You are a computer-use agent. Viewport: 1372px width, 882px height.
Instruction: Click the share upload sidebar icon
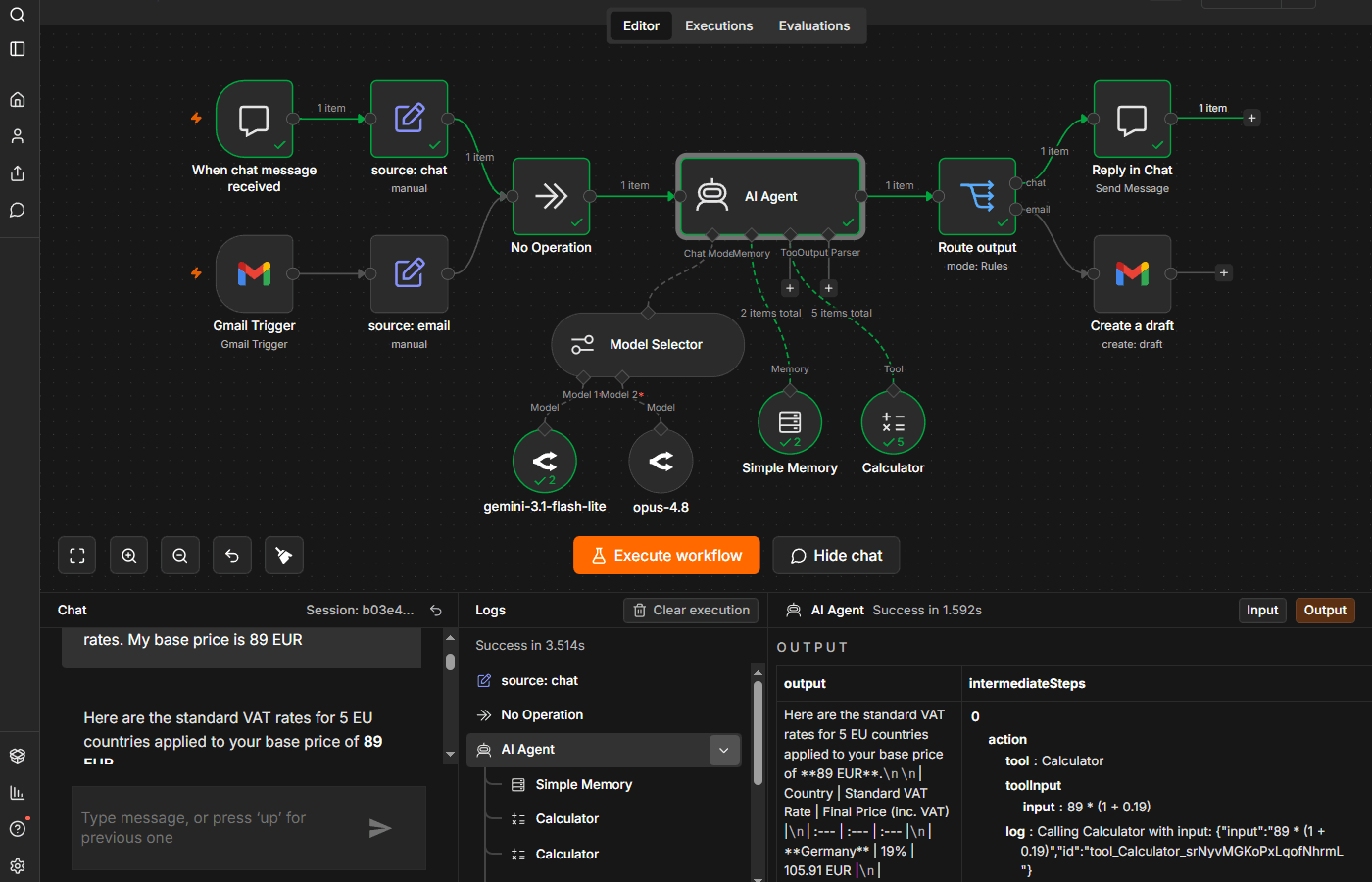point(17,173)
